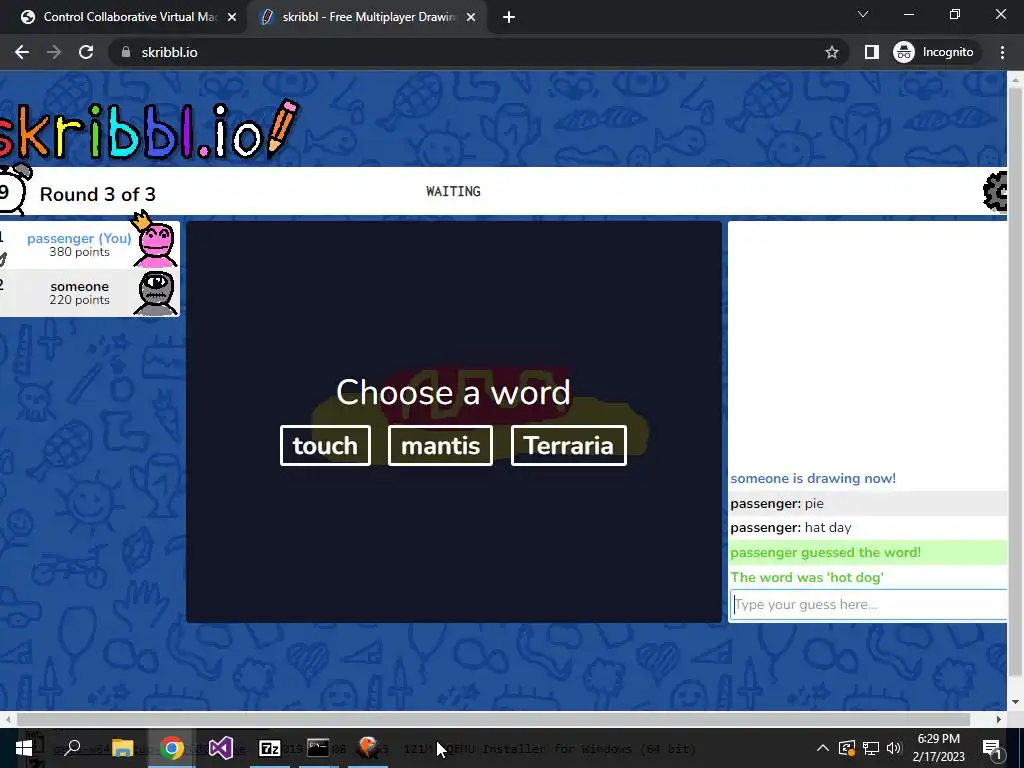
Task: Click the skribbl.io logo
Action: click(149, 129)
